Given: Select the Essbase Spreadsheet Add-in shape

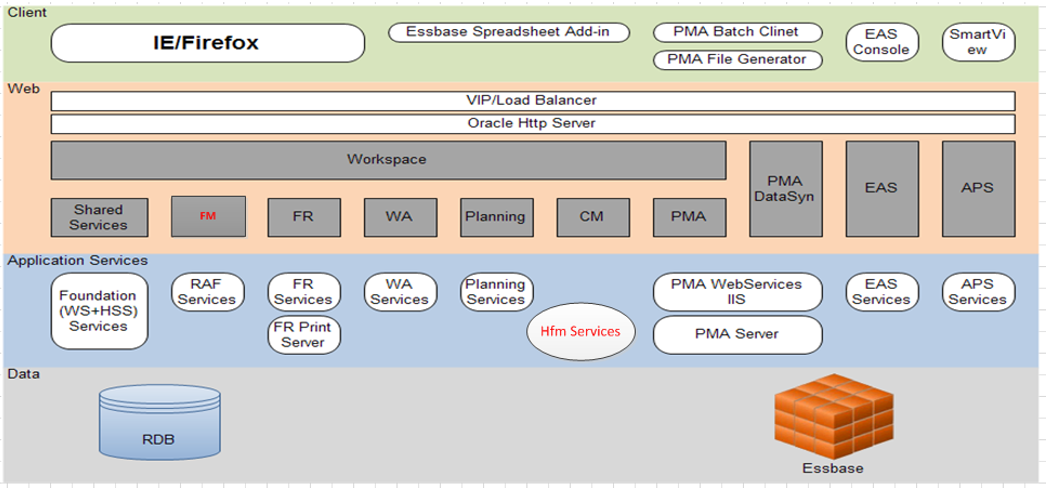Looking at the screenshot, I should (x=508, y=32).
